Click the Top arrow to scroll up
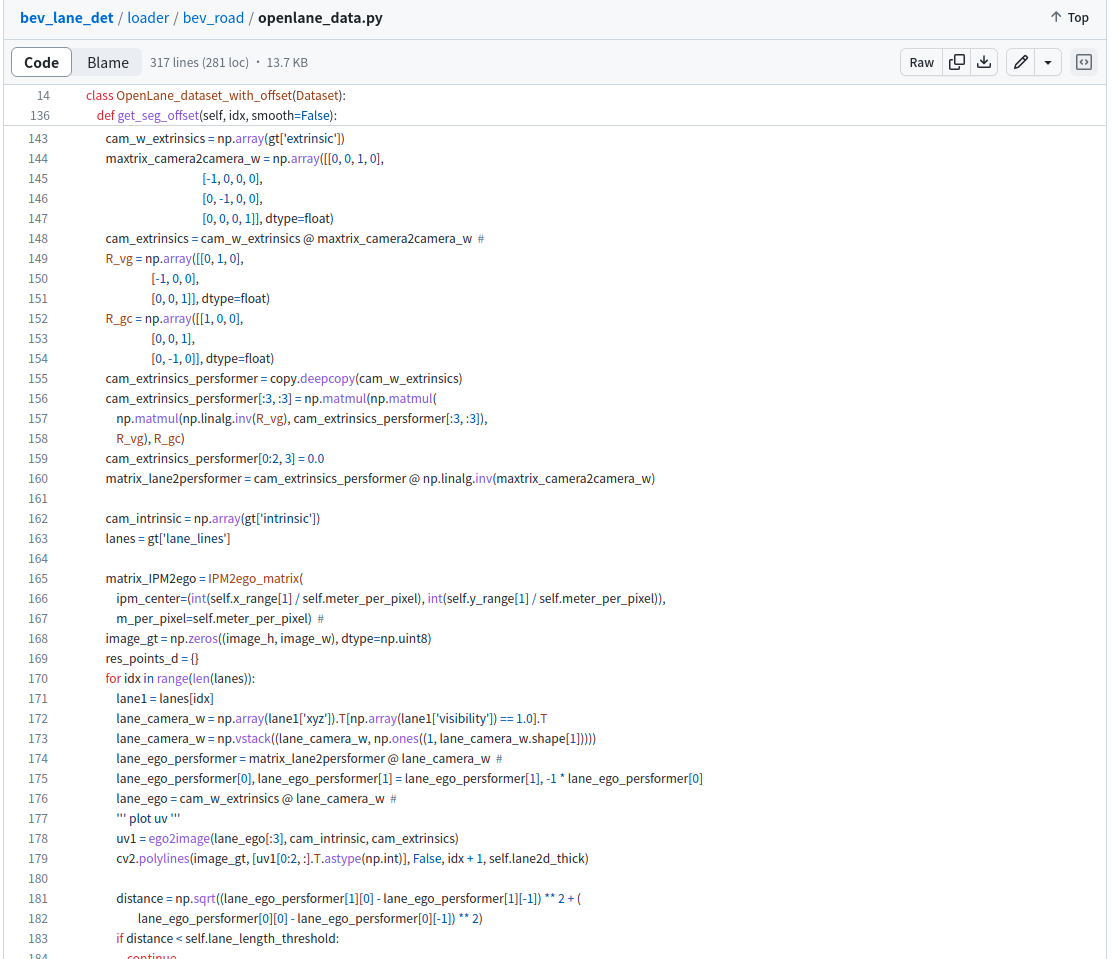Viewport: 1116px width, 959px height. [1069, 17]
